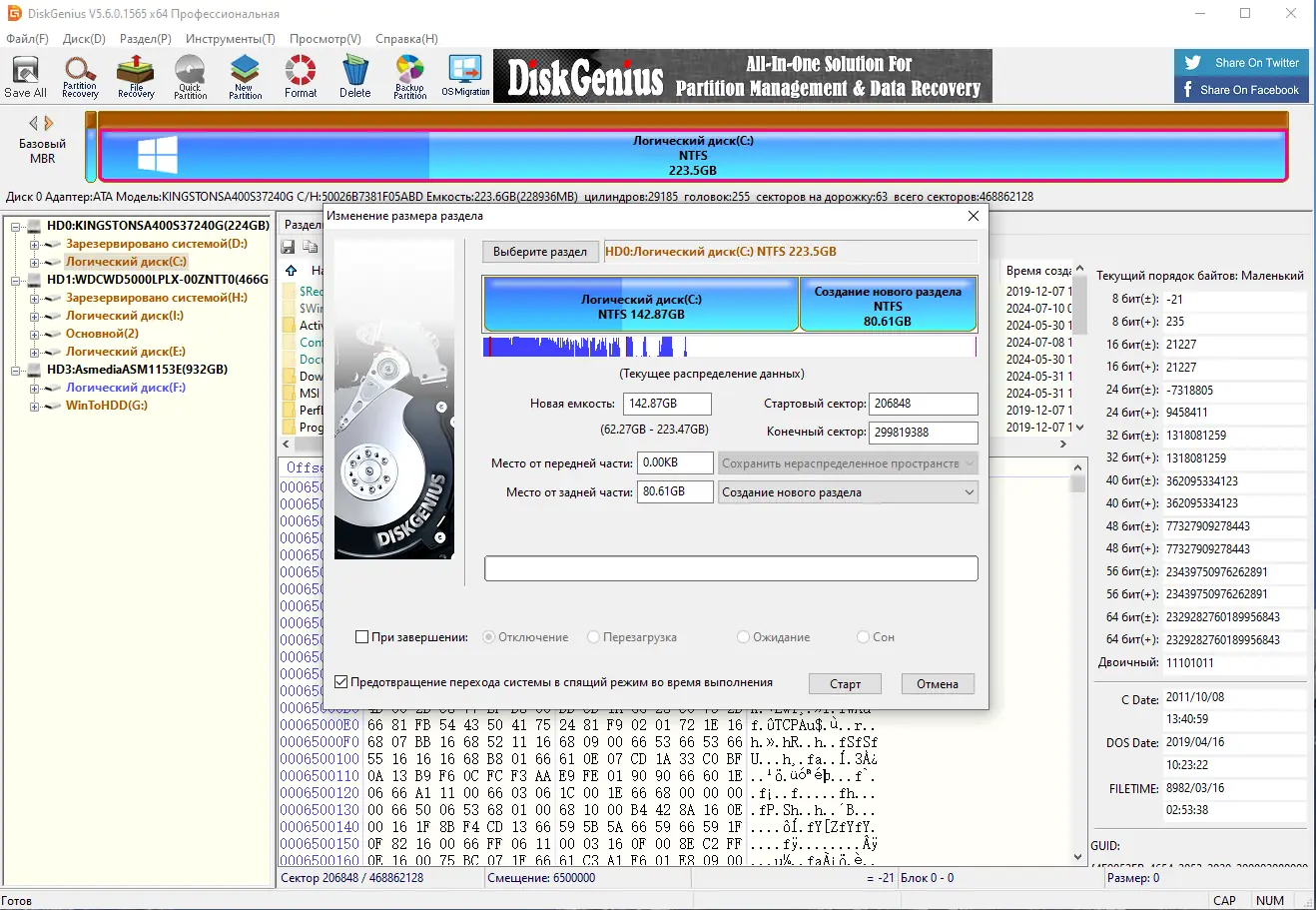Collapse the HD1 WDC disk tree node
The width and height of the screenshot is (1316, 910).
[x=17, y=281]
